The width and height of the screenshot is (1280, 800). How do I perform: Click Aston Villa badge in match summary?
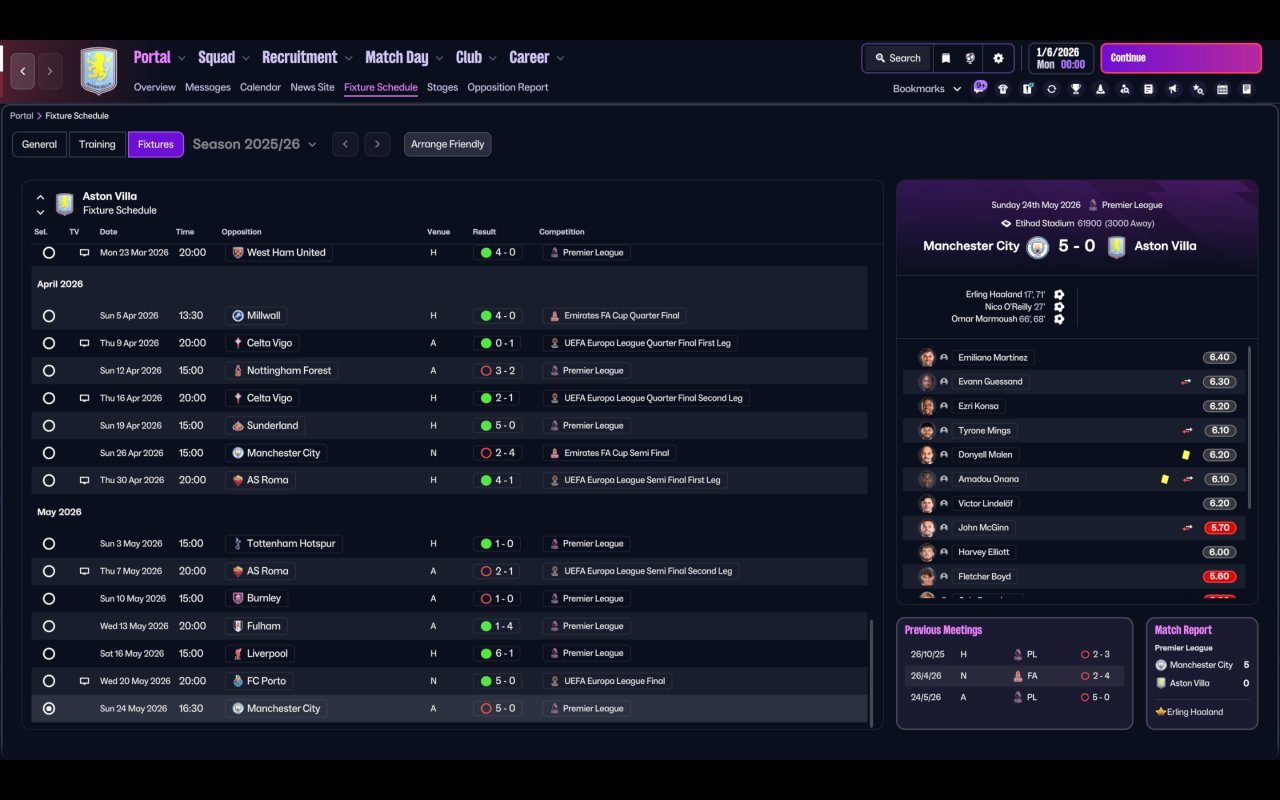point(1116,246)
